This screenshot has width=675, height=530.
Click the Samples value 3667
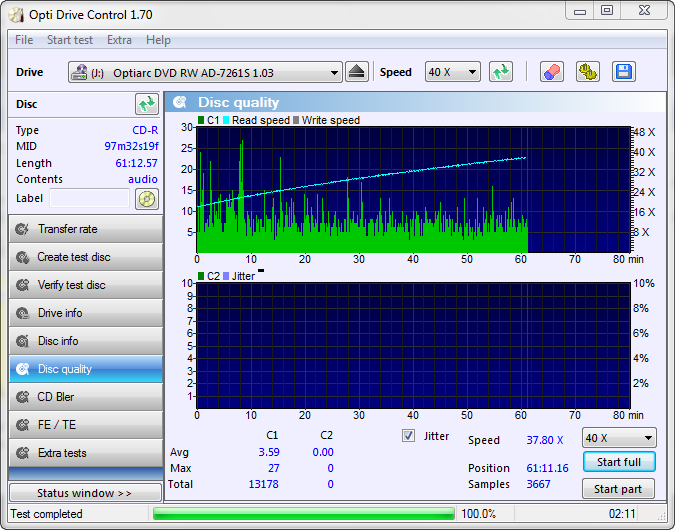[539, 484]
